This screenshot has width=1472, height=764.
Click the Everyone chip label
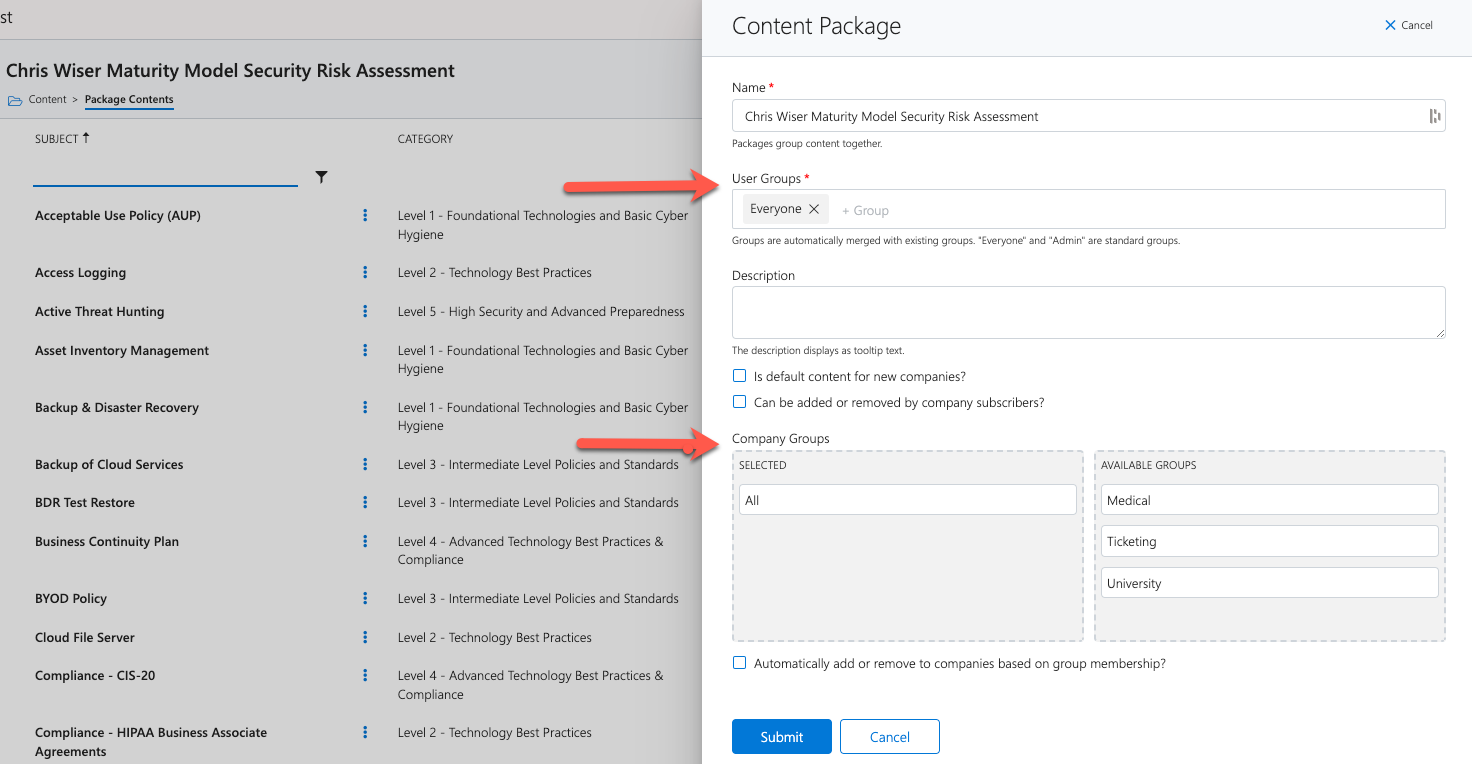pyautogui.click(x=776, y=209)
